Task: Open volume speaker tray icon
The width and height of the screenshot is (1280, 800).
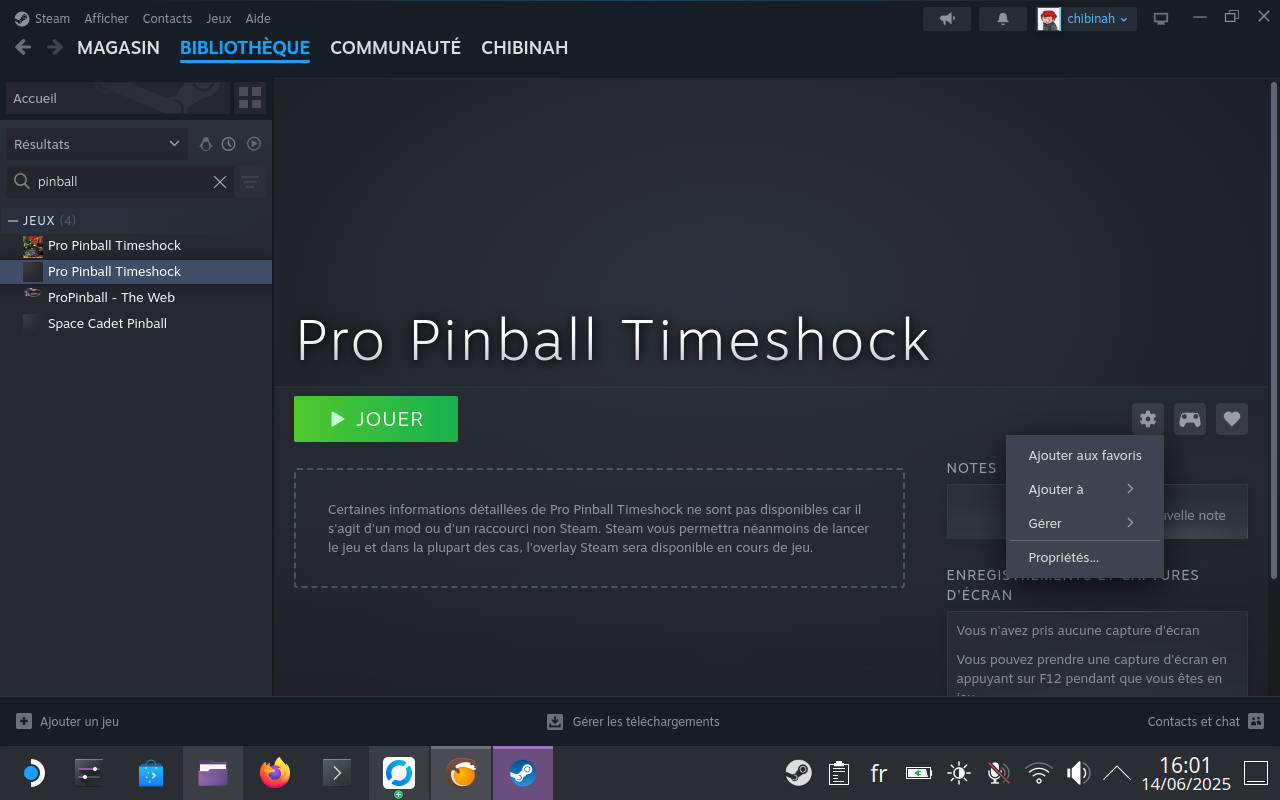Action: point(1078,773)
